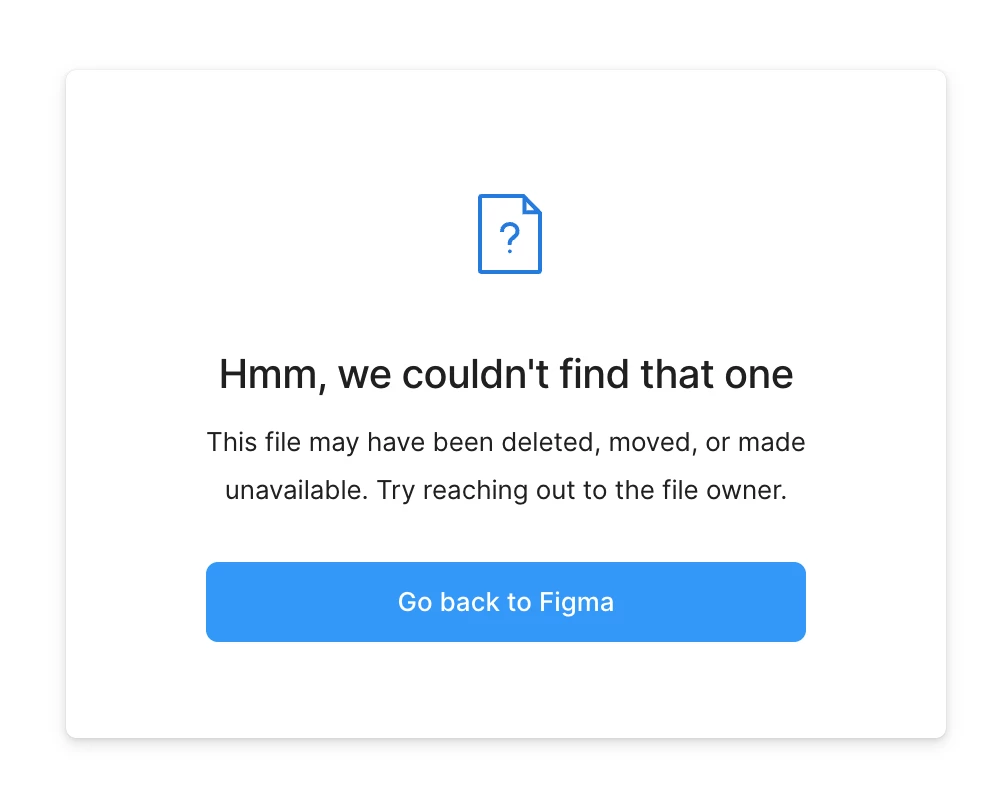Screen dimensions: 1008x804
Task: Click the words or made in description
Action: point(755,442)
